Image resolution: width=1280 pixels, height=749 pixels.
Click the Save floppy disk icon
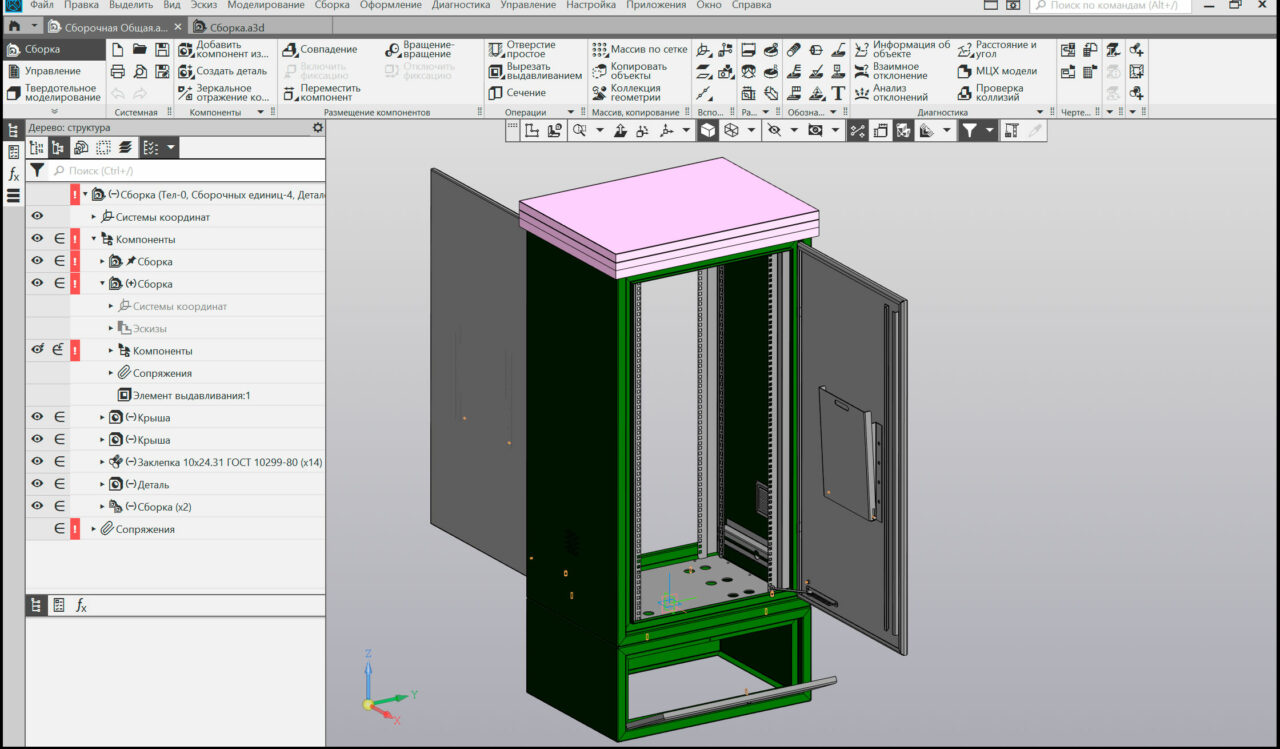[161, 49]
